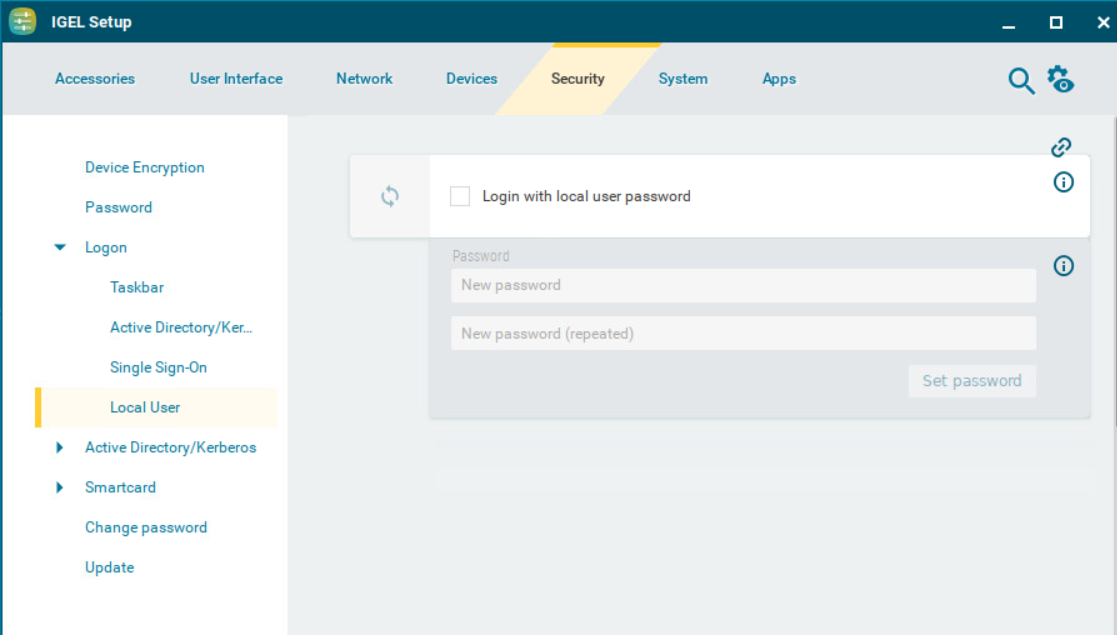
Task: Switch to the Network tab
Action: click(x=364, y=78)
